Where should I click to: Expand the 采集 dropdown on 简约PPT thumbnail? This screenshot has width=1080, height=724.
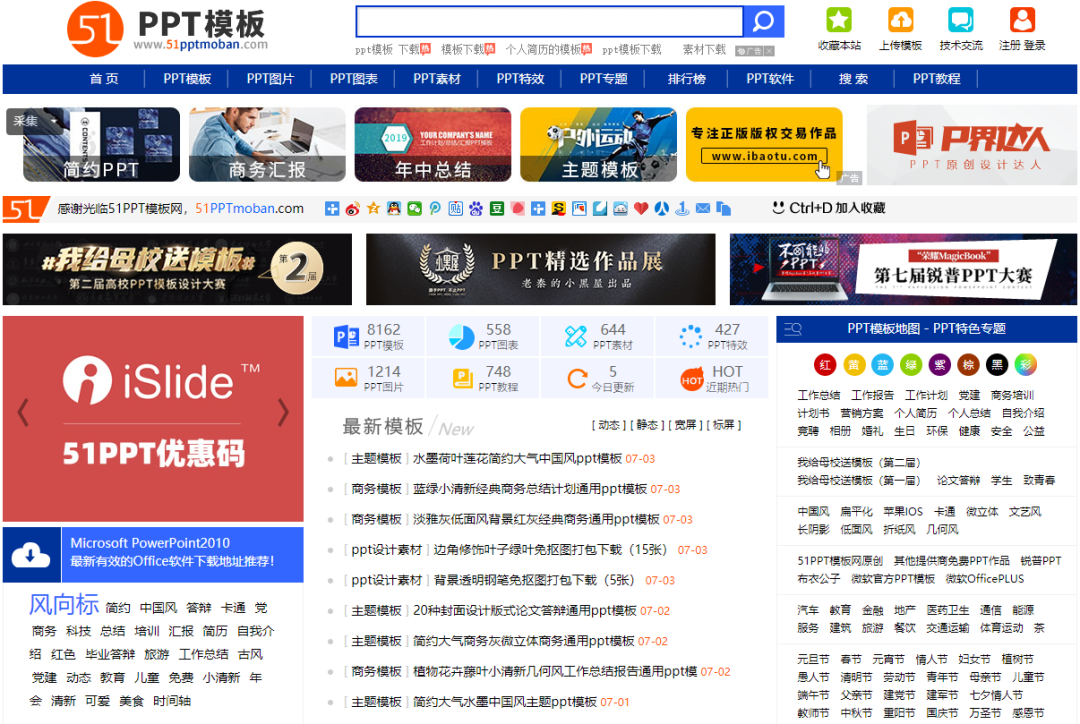pos(34,121)
